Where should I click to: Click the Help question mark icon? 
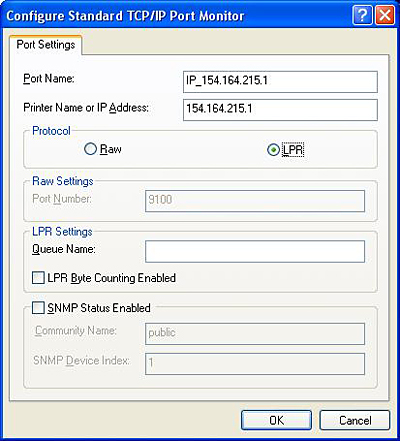(x=362, y=15)
